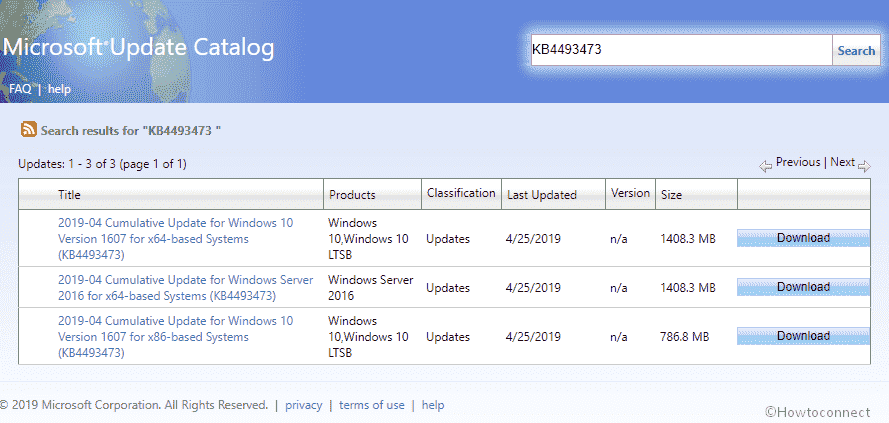Open Windows Server 2016 x64 update link

[x=185, y=287]
